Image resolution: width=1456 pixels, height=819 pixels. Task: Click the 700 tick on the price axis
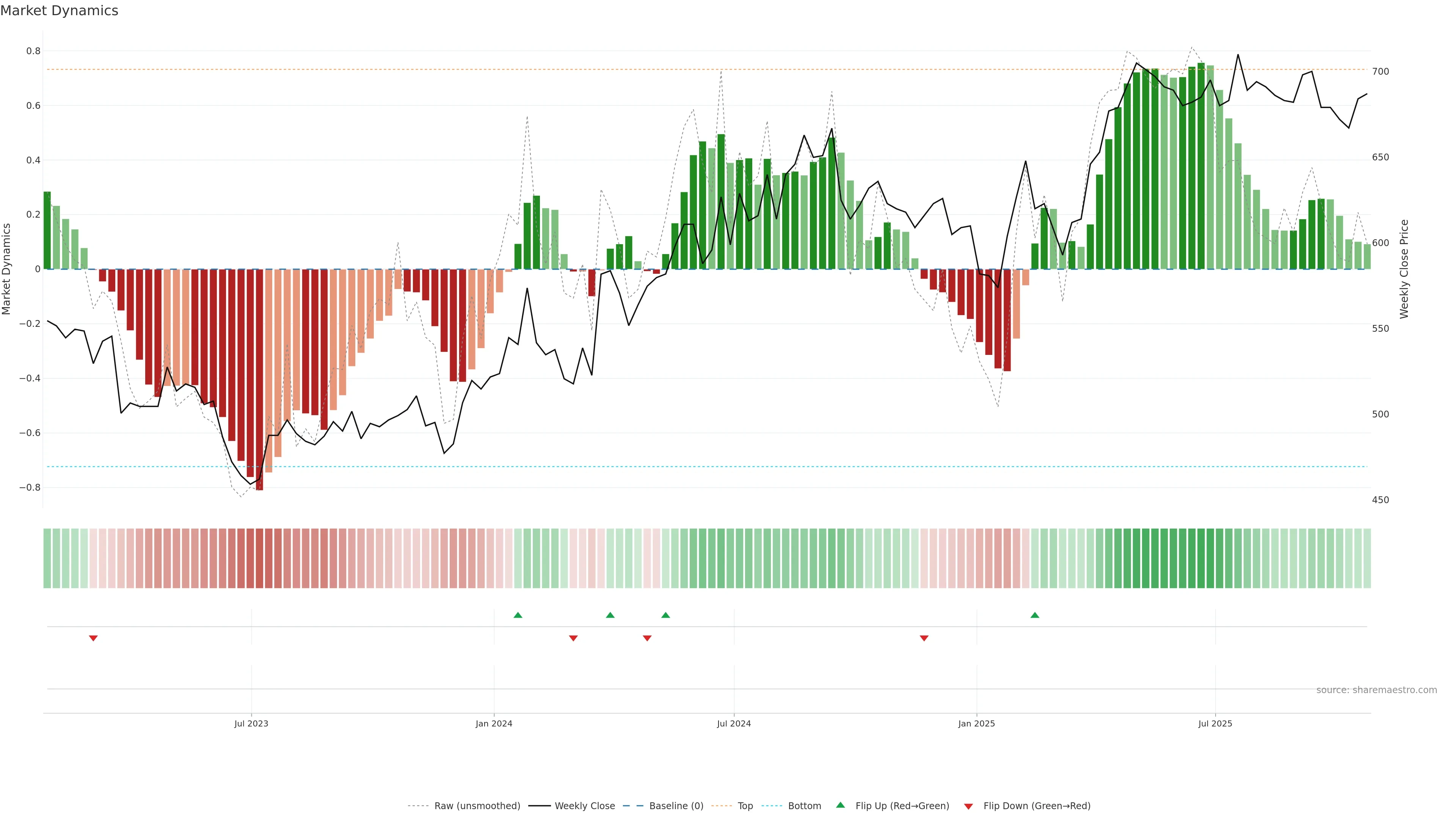point(1380,72)
